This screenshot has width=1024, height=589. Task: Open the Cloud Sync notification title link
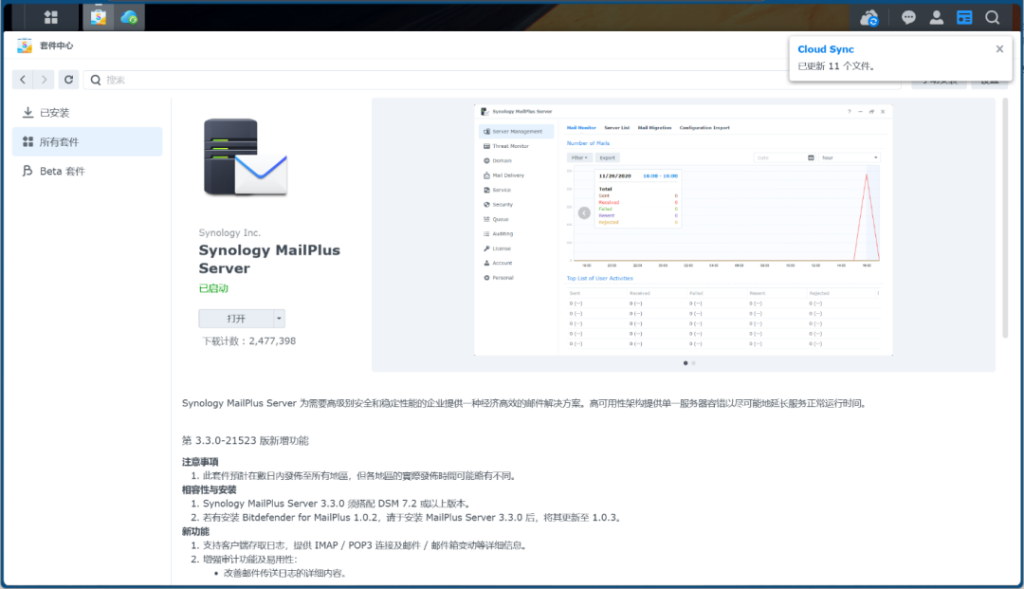tap(825, 49)
